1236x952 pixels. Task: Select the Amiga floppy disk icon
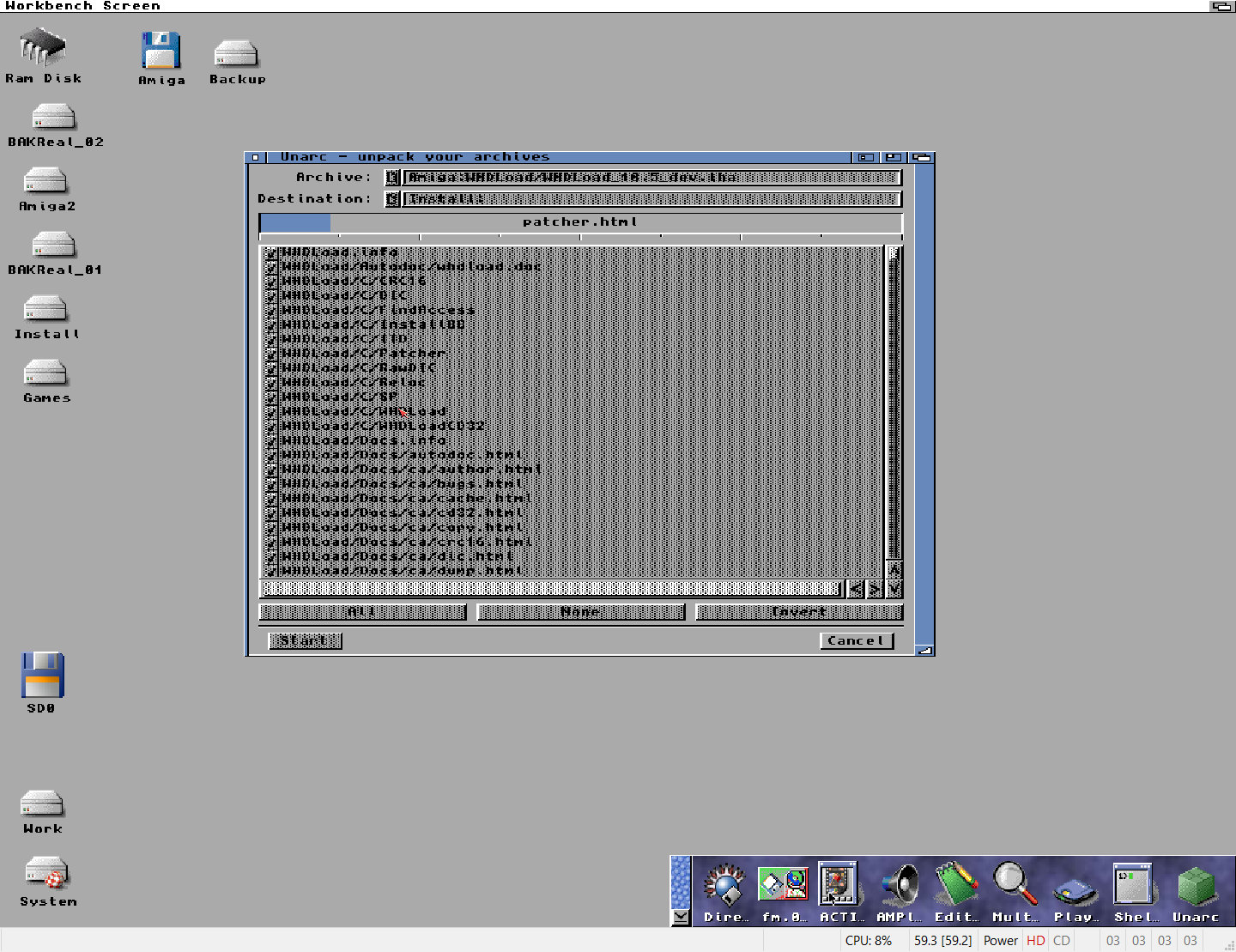[161, 51]
